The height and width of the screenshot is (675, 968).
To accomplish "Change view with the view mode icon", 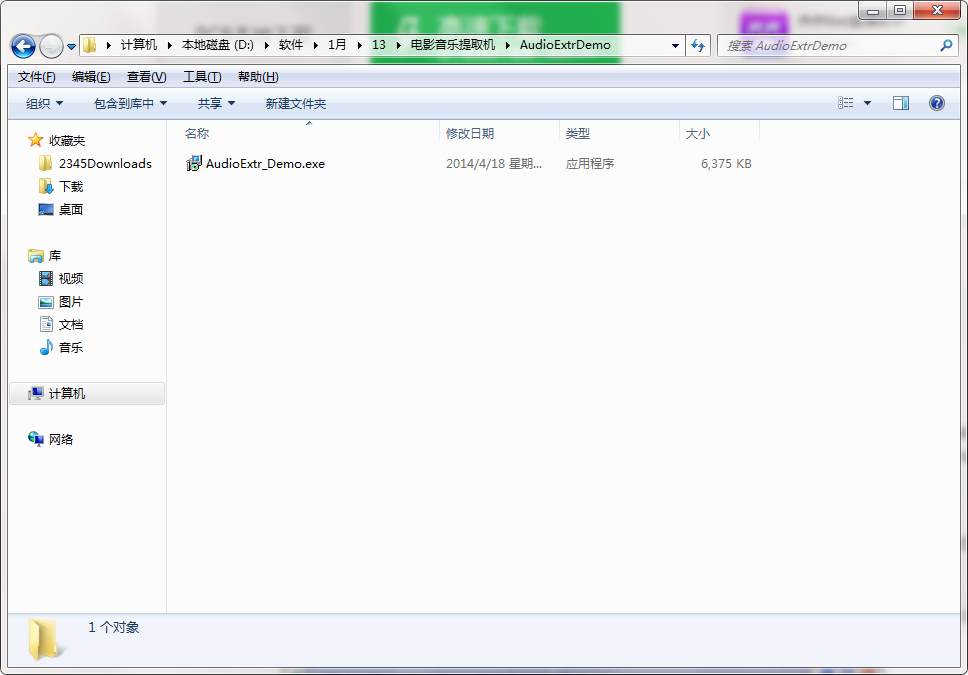I will 845,103.
